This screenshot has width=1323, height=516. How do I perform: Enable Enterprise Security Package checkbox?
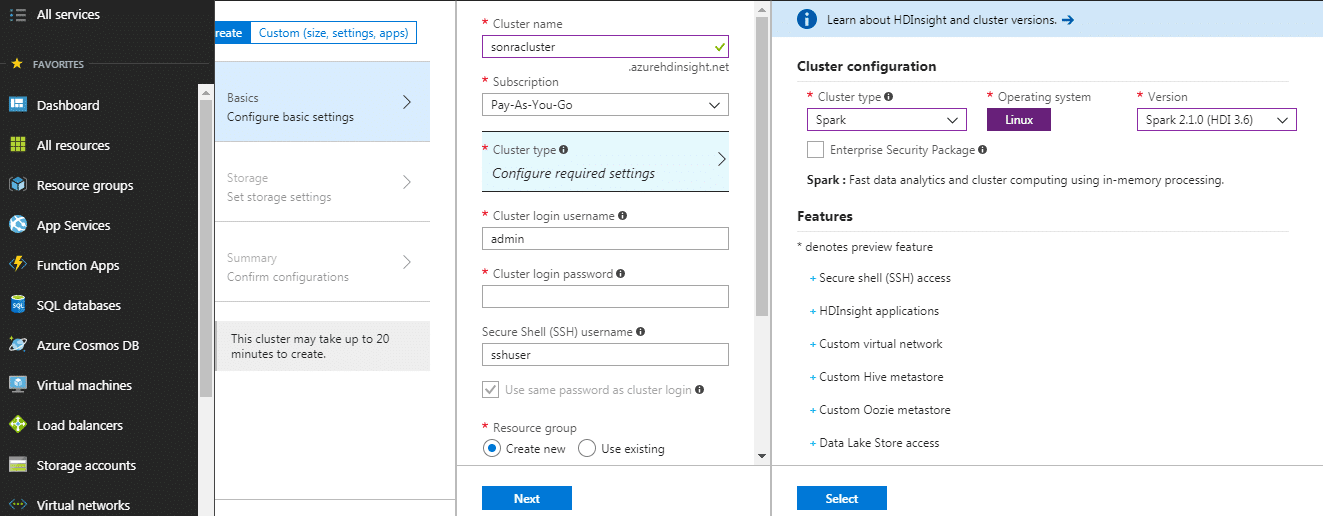pyautogui.click(x=815, y=150)
